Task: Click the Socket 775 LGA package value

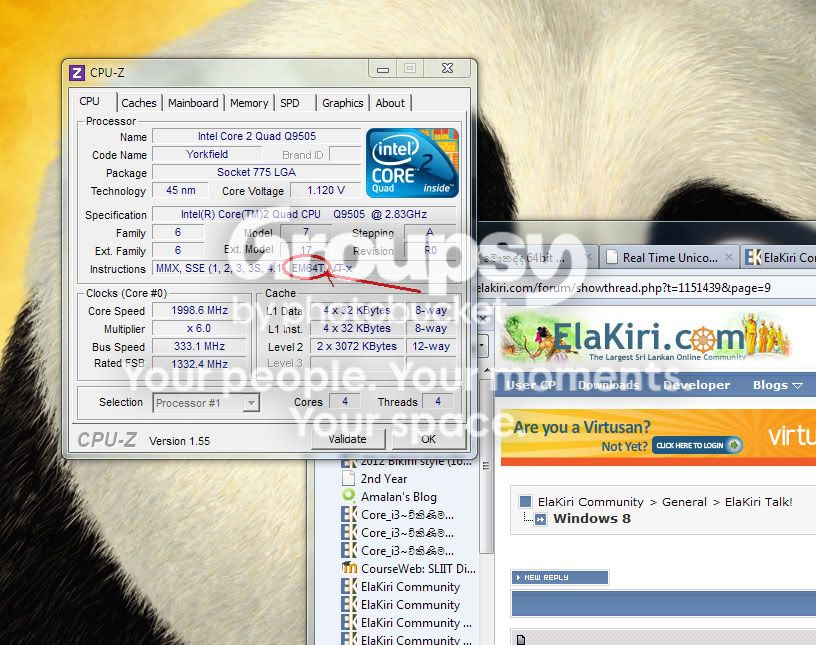Action: tap(257, 172)
